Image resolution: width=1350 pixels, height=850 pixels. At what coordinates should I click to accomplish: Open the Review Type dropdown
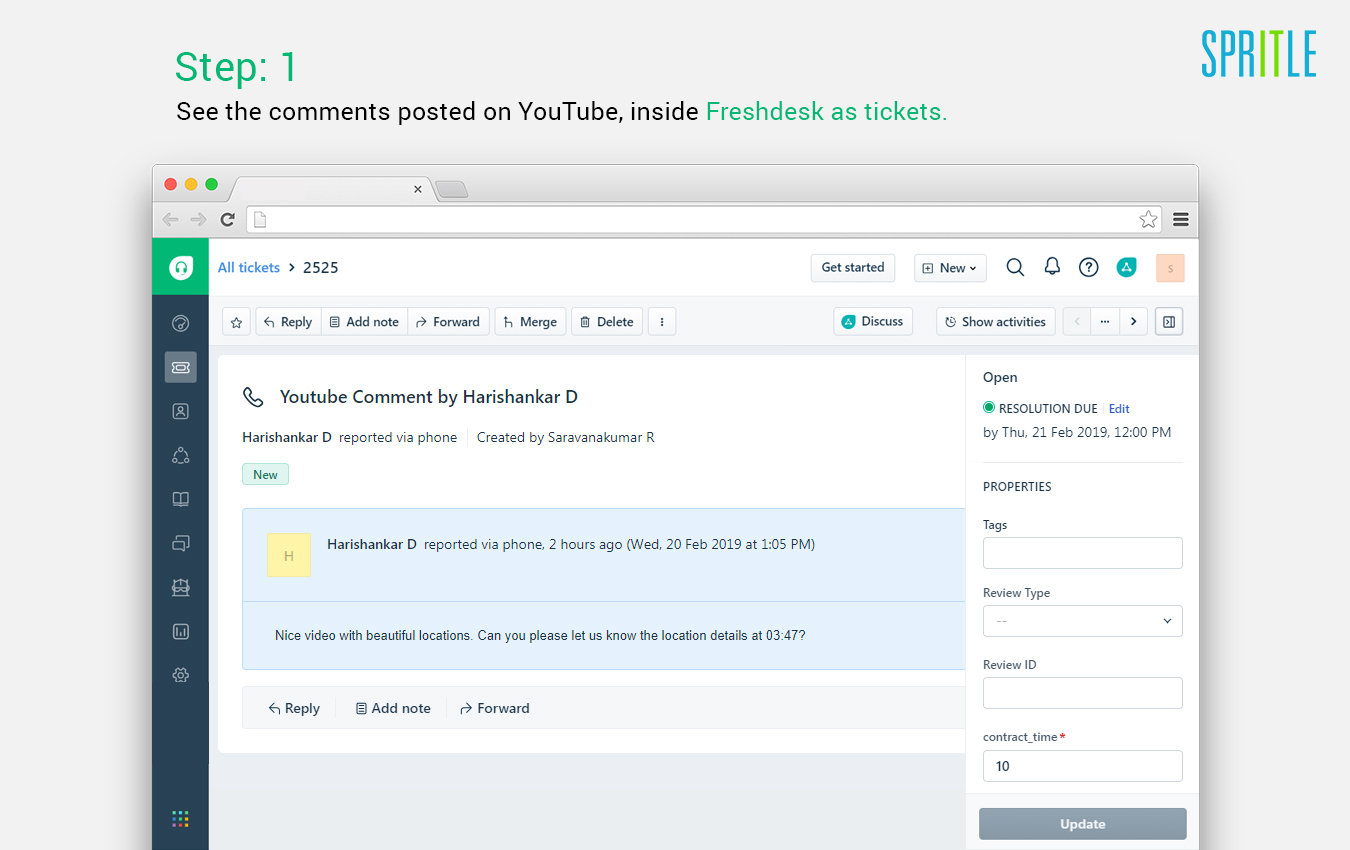(1083, 621)
